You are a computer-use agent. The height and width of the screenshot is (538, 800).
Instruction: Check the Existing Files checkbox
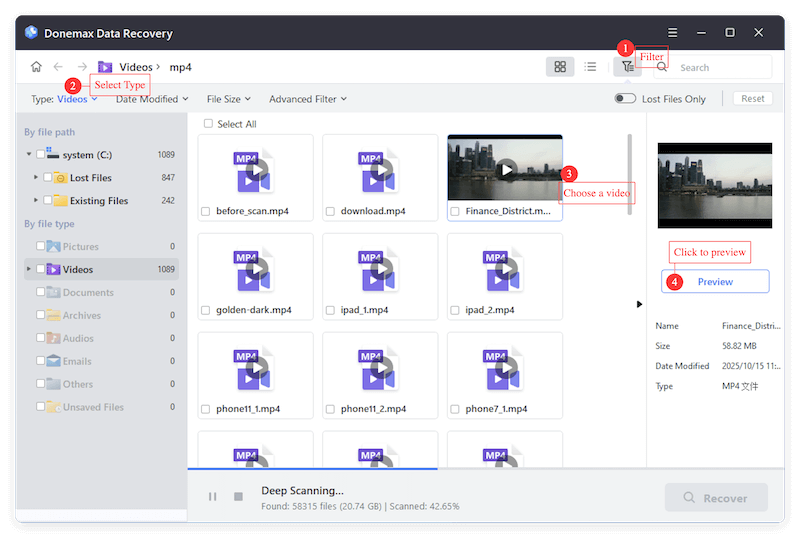click(48, 200)
